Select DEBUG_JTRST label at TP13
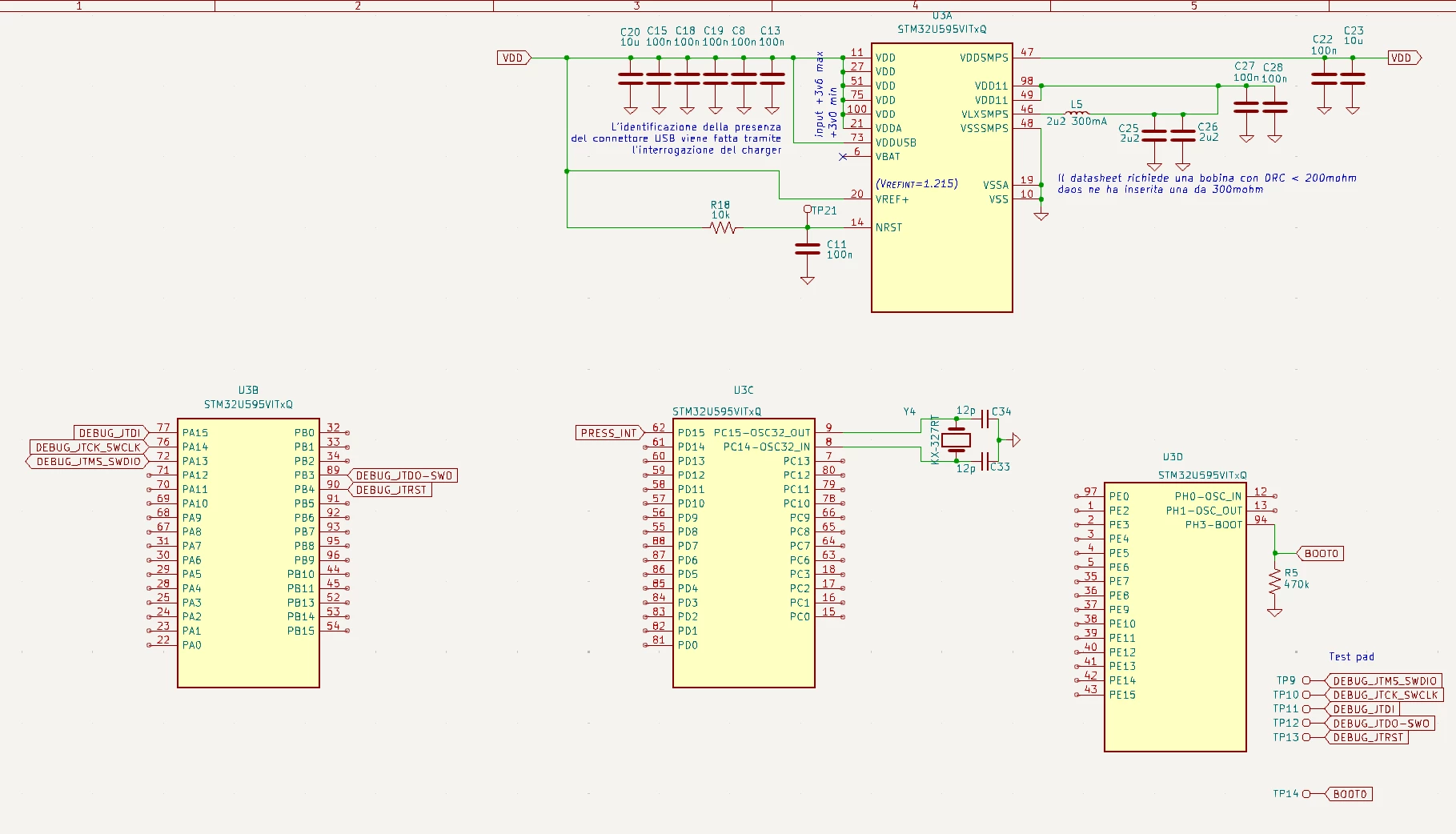The image size is (1456, 834). pyautogui.click(x=1367, y=738)
